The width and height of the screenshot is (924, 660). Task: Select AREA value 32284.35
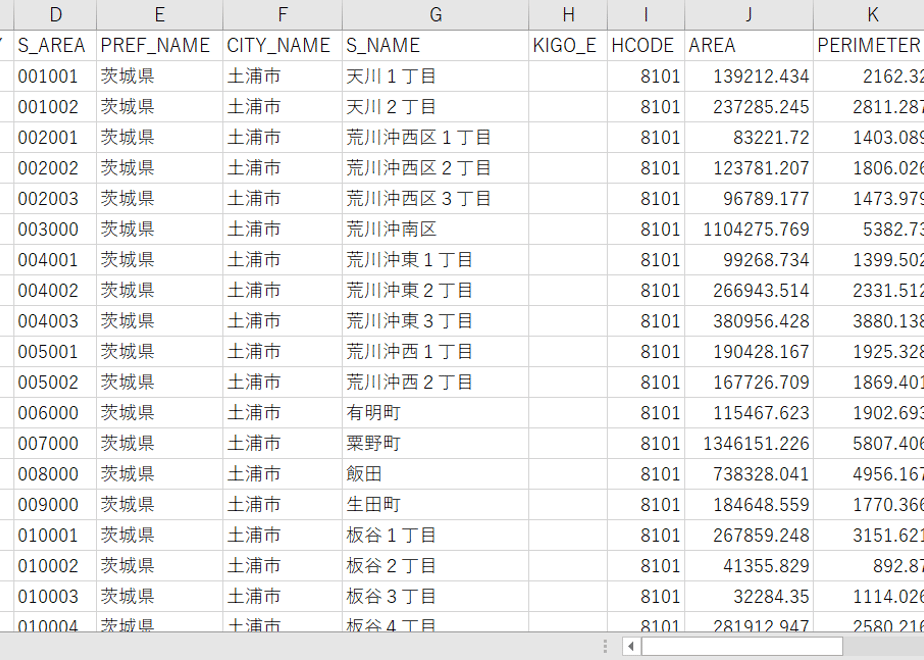(x=749, y=597)
